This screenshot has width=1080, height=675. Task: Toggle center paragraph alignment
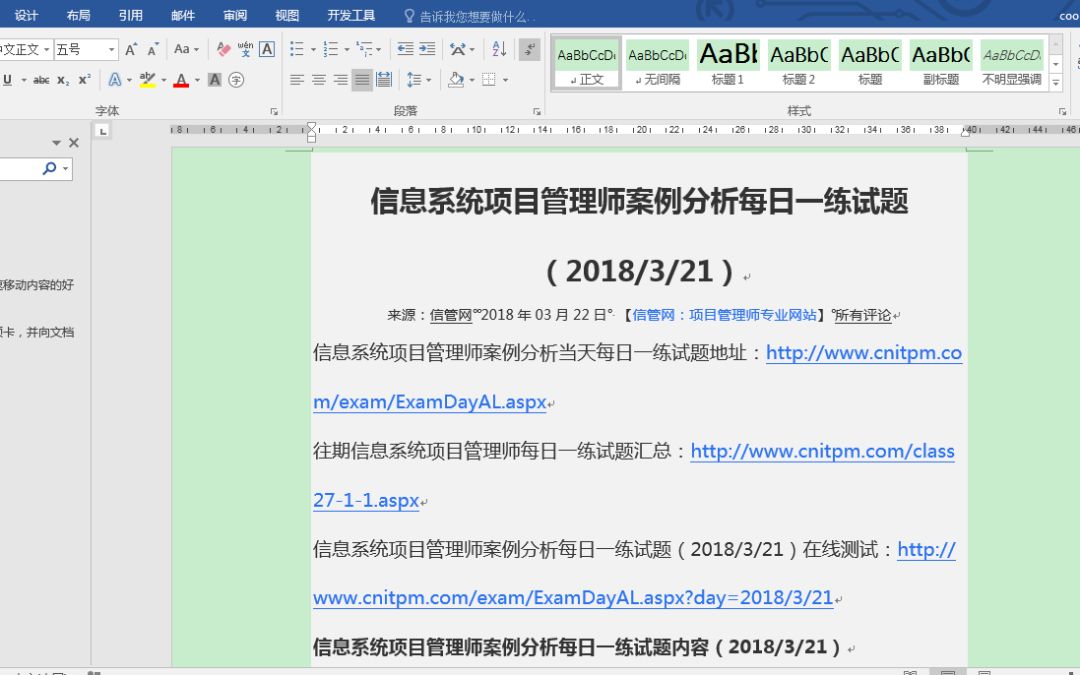click(317, 79)
